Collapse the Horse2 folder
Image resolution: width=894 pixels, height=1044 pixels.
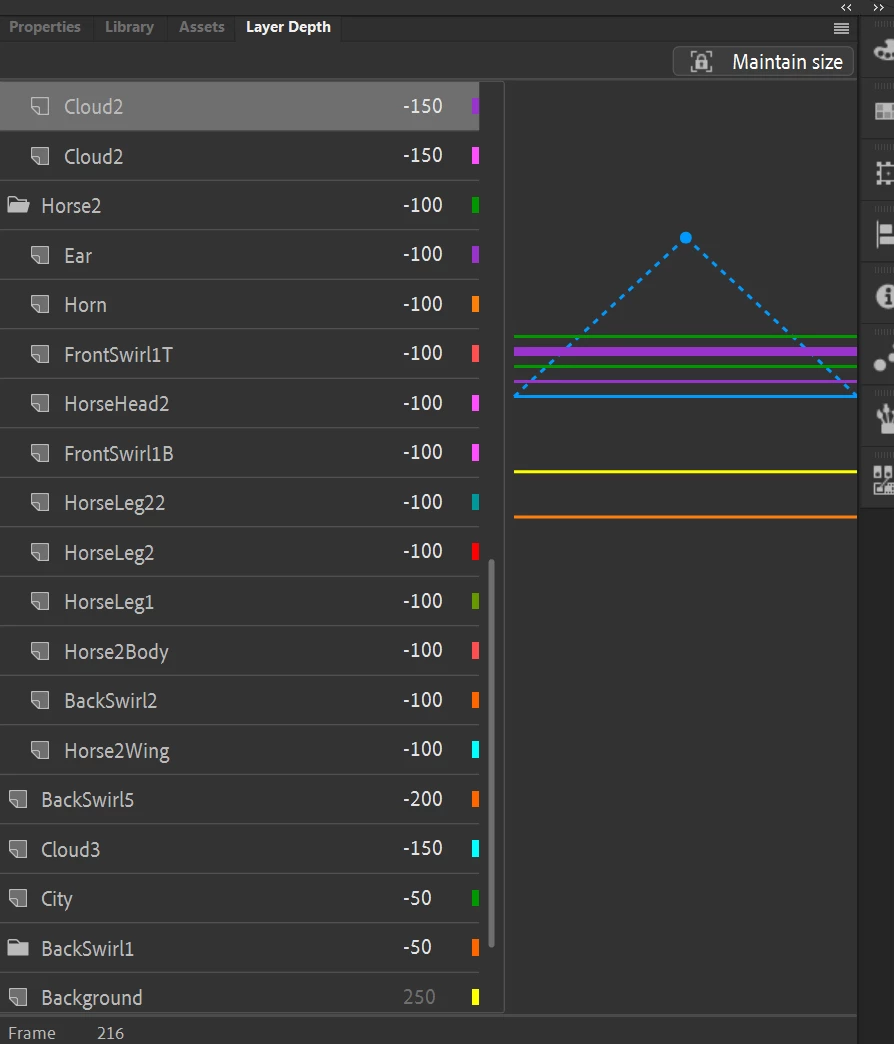(18, 205)
